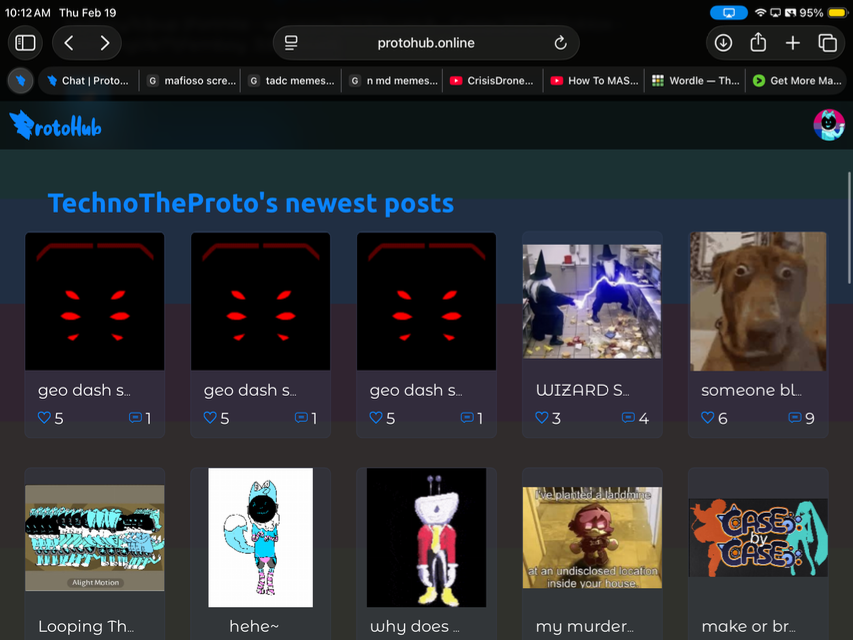Click the ProtoHub logo link
Screen dimensions: 853x640
click(x=56, y=126)
